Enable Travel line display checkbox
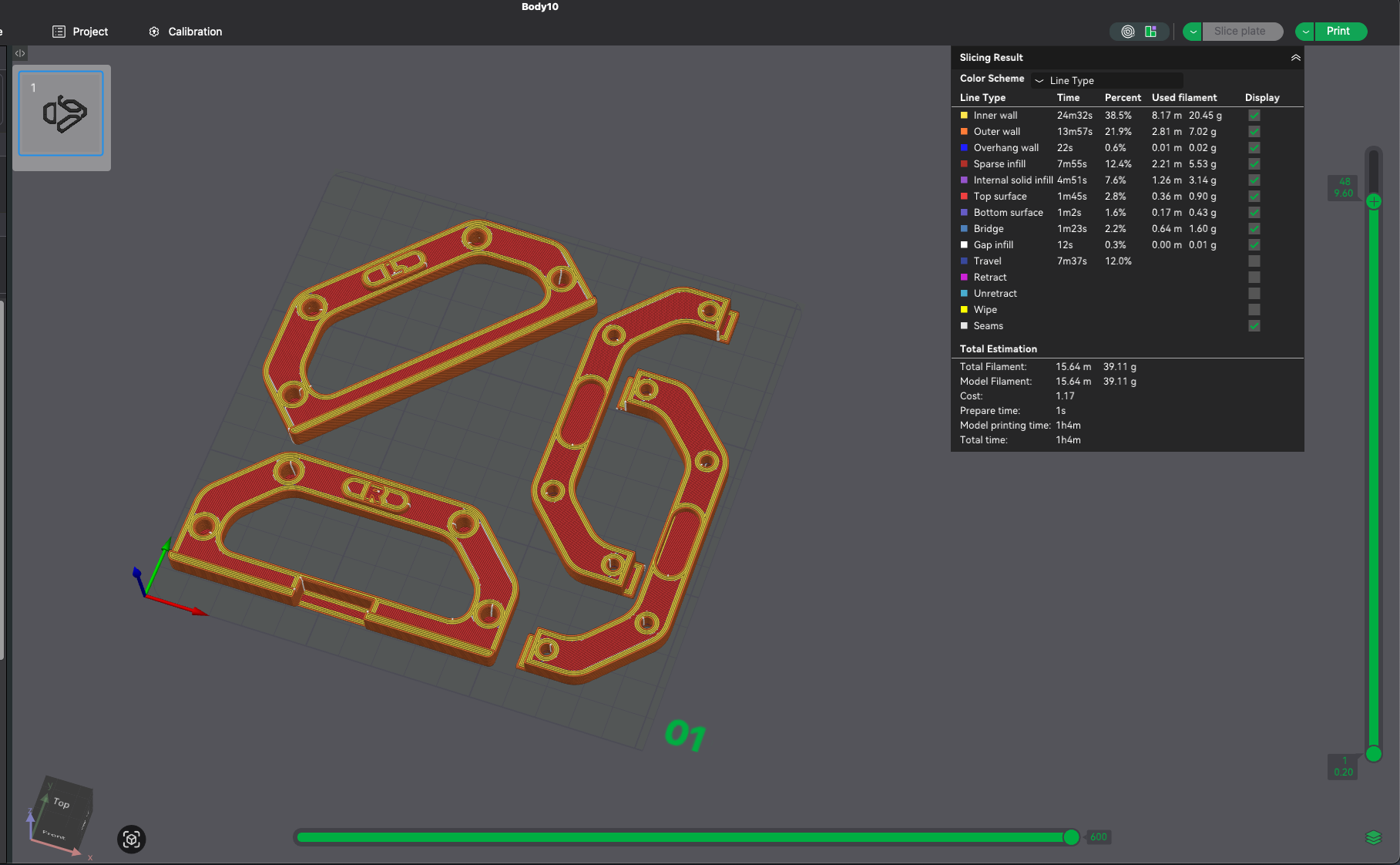The width and height of the screenshot is (1400, 865). coord(1254,261)
